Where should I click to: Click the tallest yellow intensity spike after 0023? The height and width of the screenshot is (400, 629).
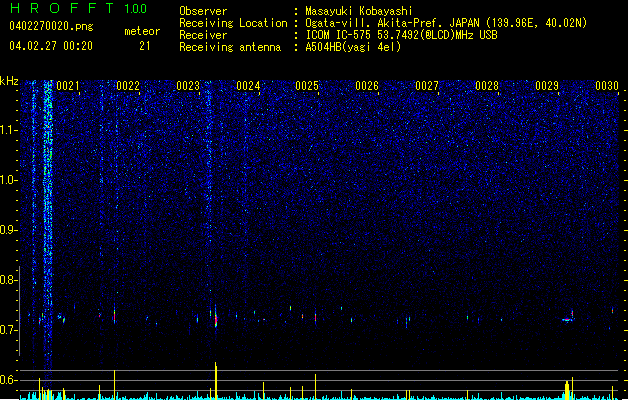click(x=216, y=381)
